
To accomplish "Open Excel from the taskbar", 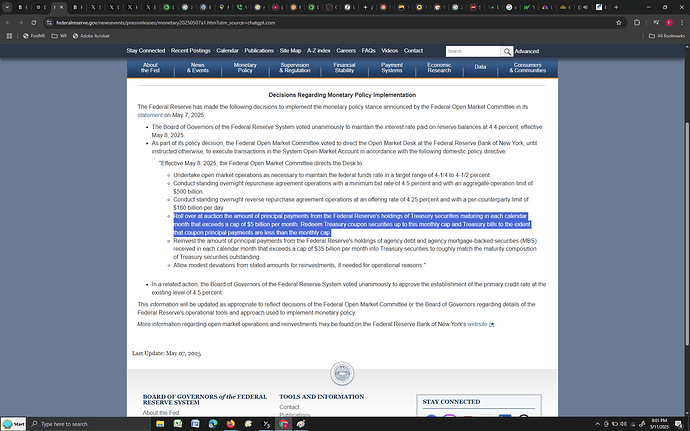I will (178, 424).
